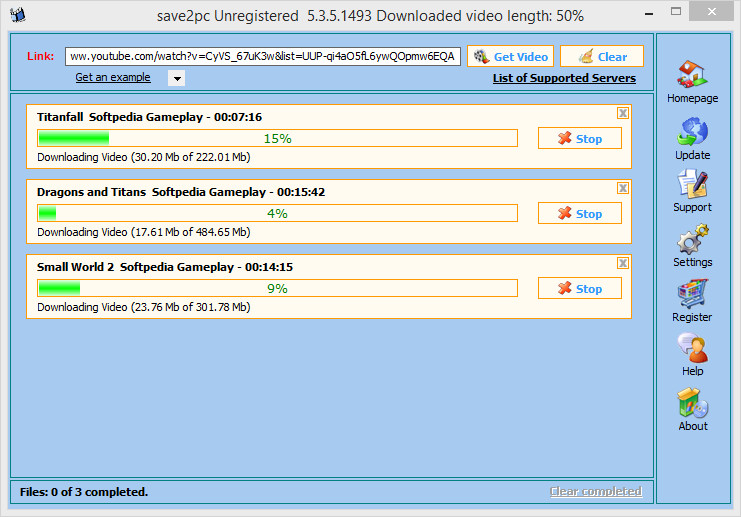
Task: Click the 23.76 Mb of 301.78 Mb status
Action: point(144,307)
